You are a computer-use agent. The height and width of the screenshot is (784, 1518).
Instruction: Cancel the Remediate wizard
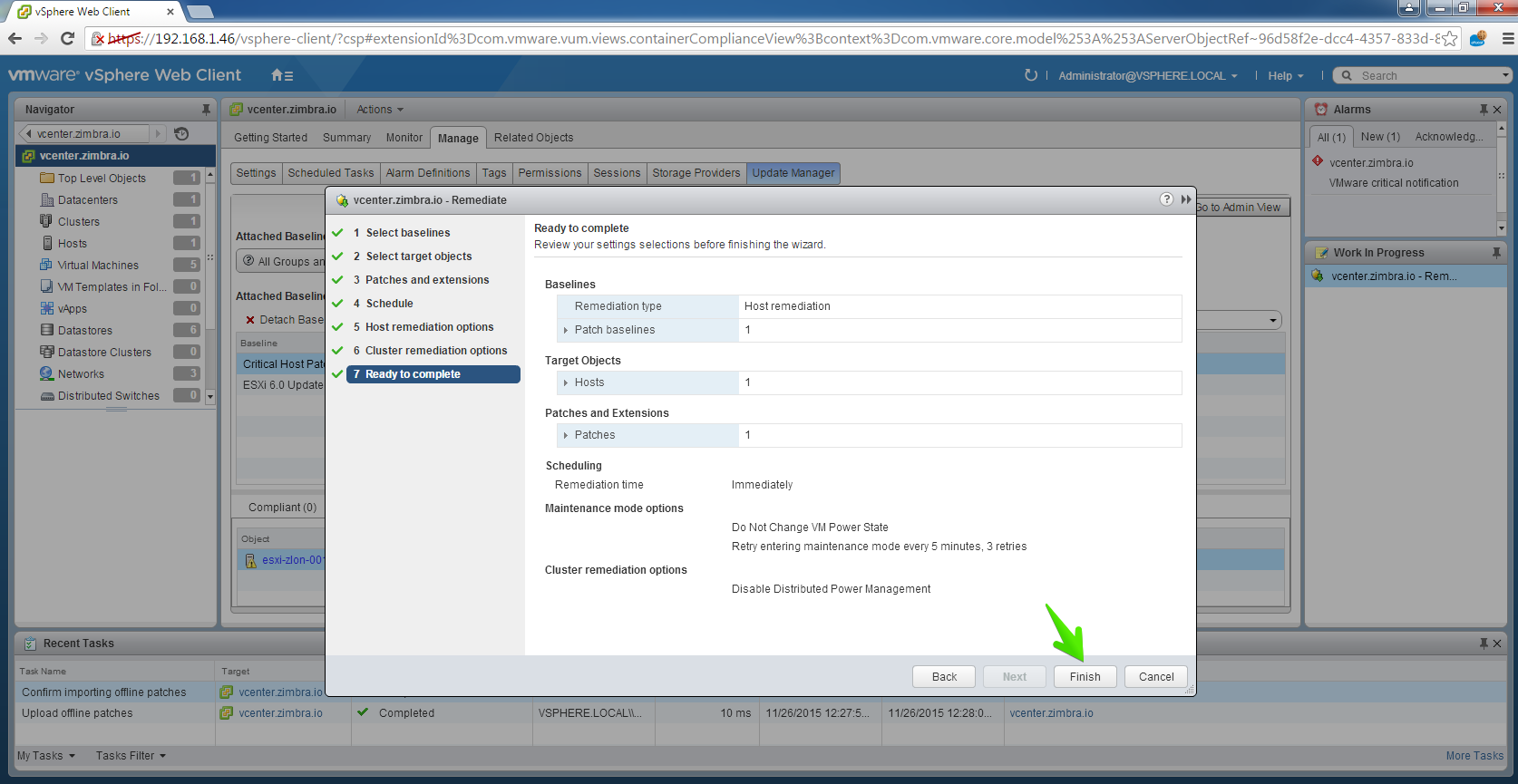point(1156,677)
